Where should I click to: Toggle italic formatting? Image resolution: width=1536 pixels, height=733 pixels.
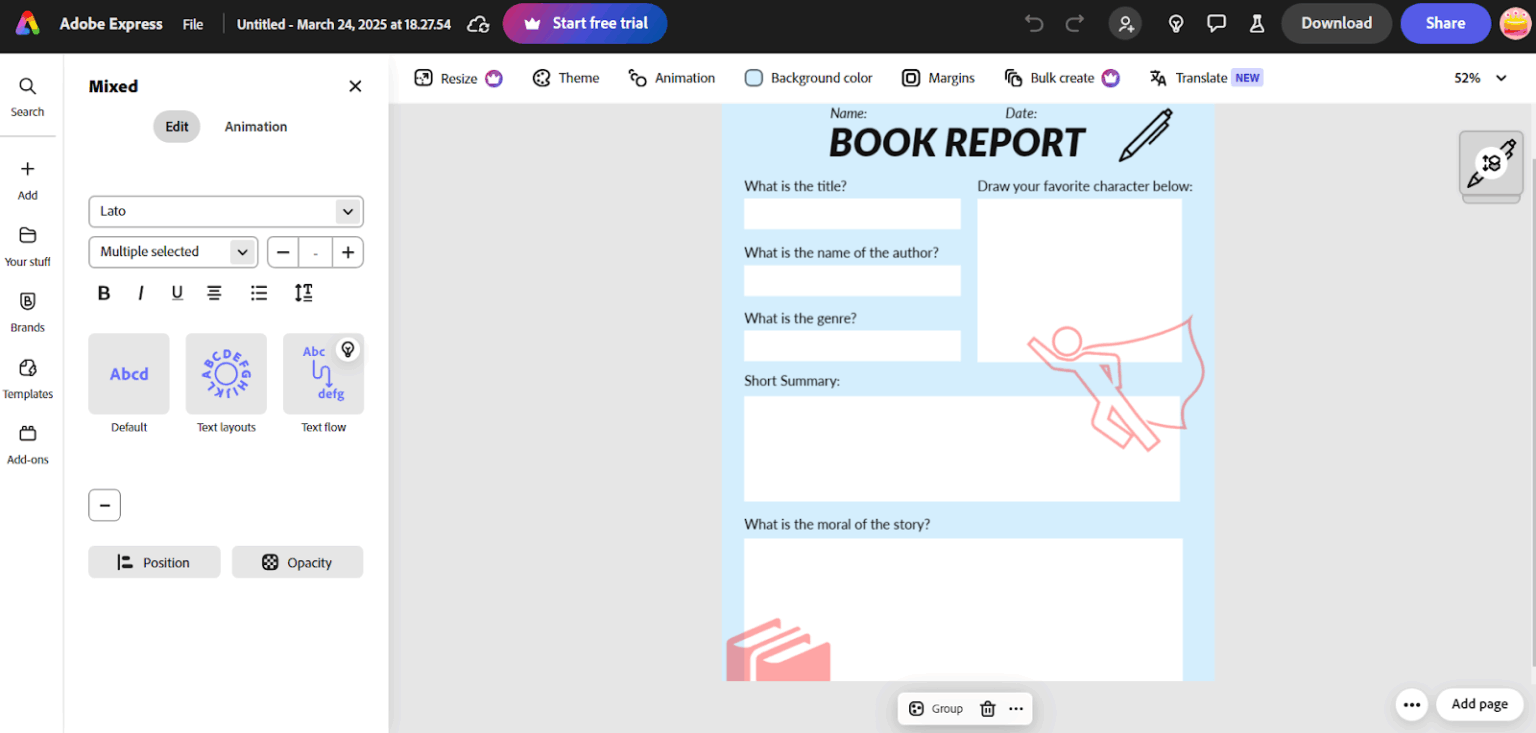140,292
